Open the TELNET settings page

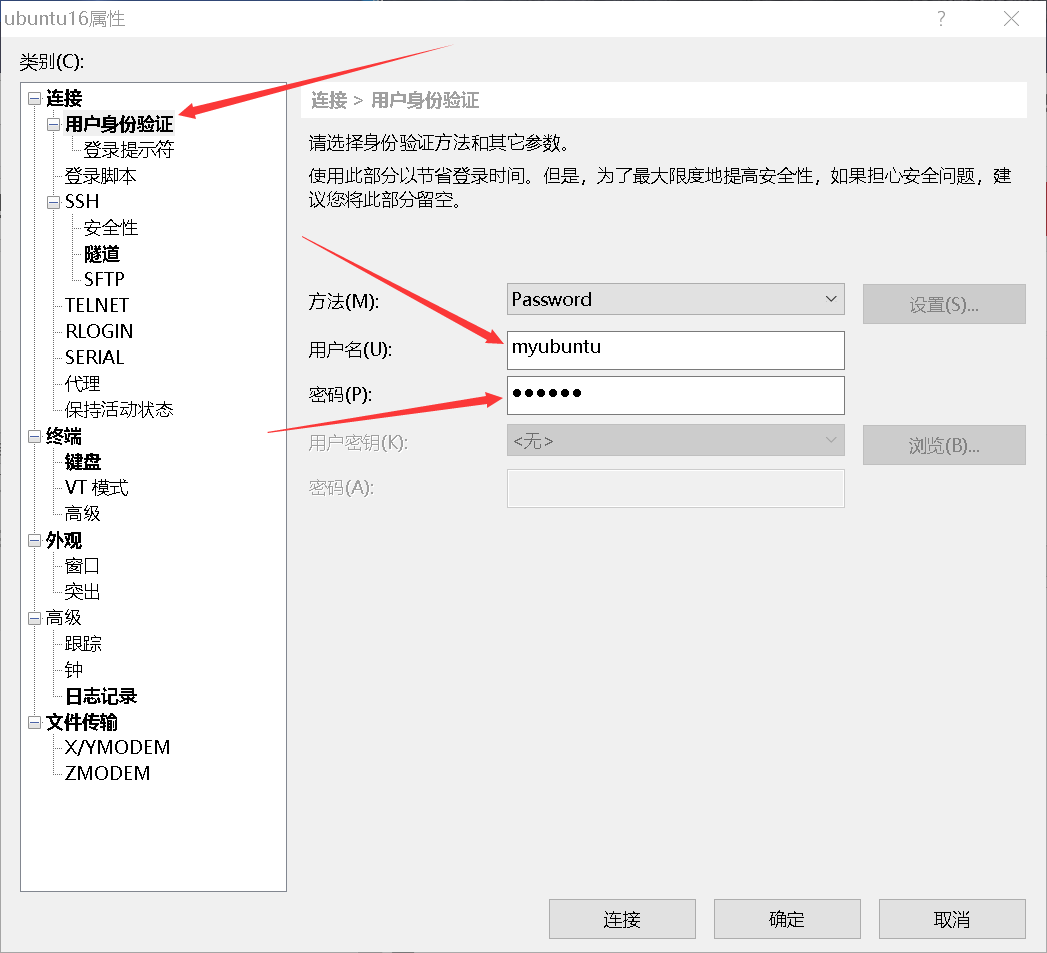(x=96, y=305)
